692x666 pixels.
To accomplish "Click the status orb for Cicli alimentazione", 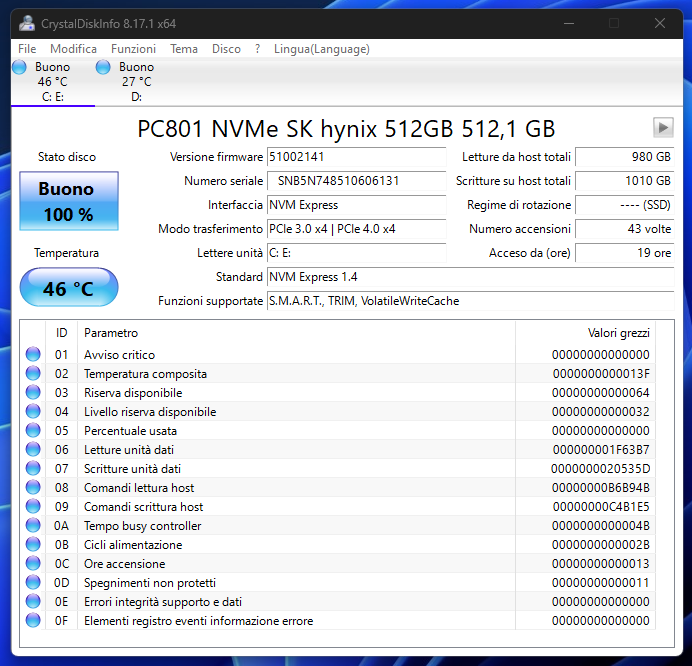I will click(33, 544).
